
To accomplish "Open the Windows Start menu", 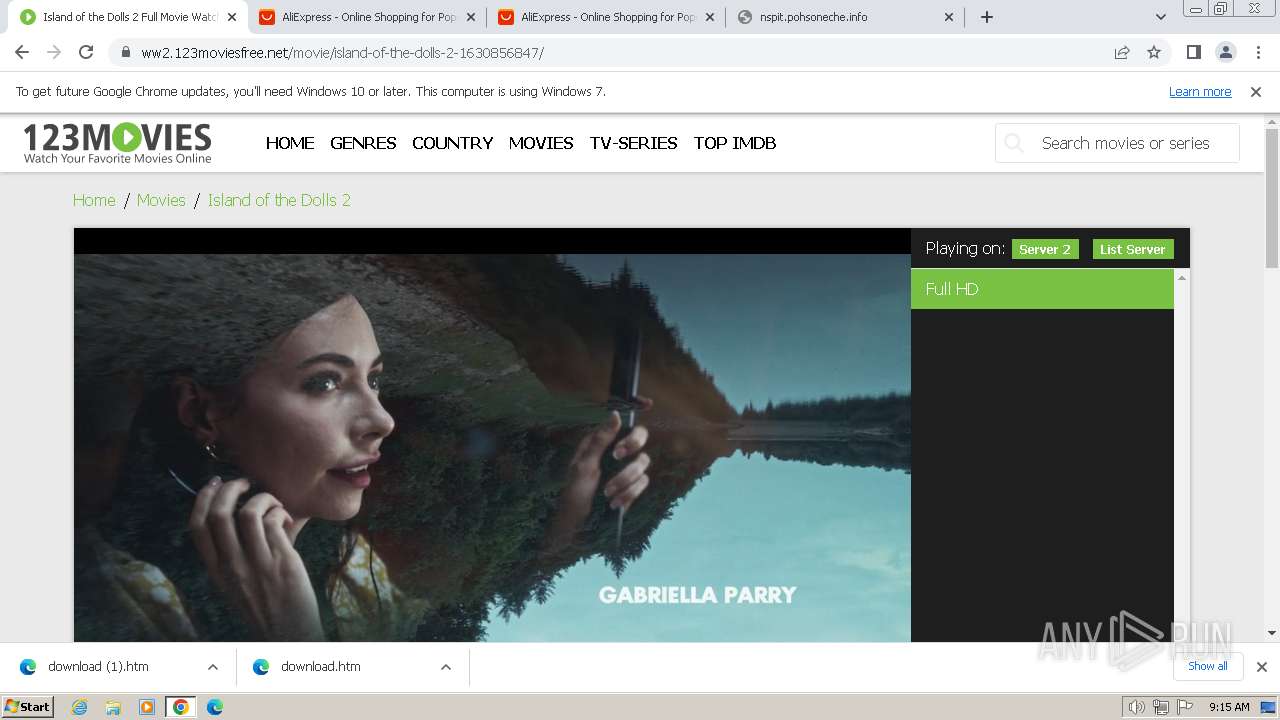I will [28, 707].
